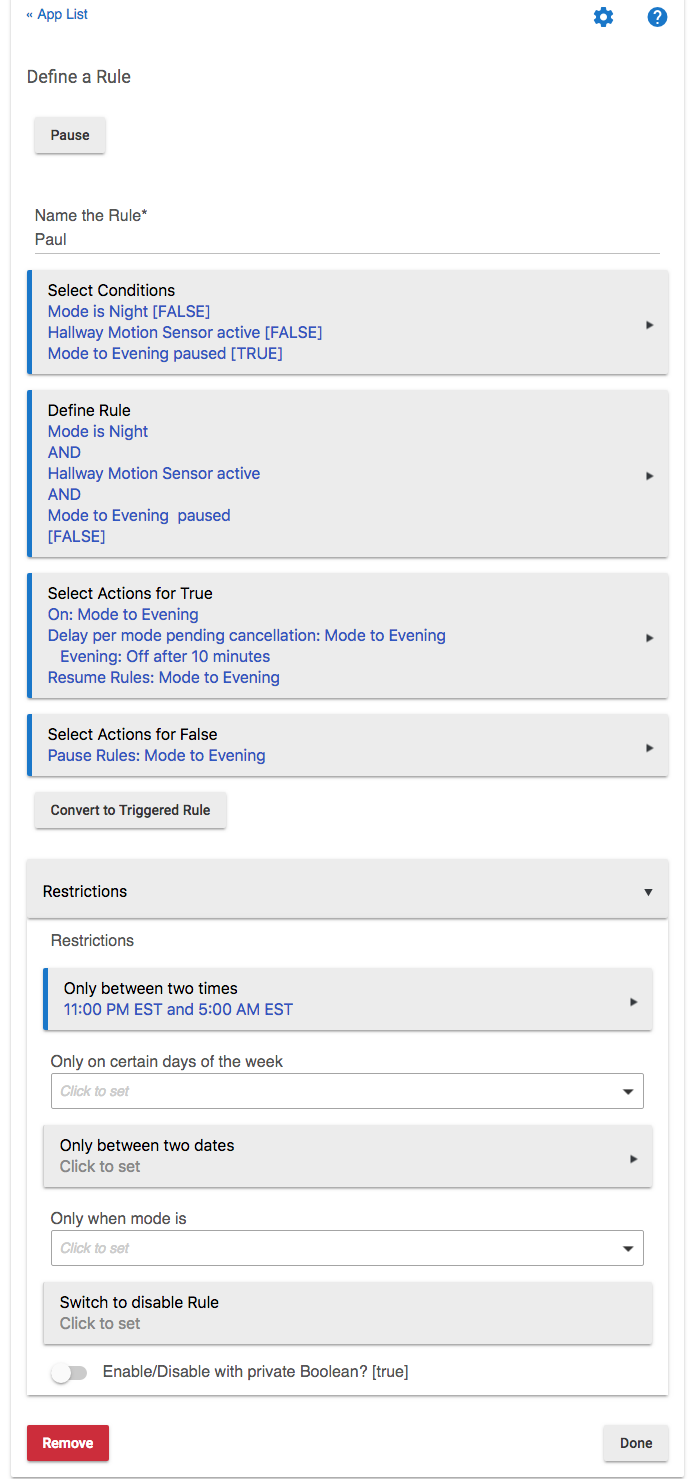
Task: Click Done to save the rule
Action: (x=636, y=1443)
